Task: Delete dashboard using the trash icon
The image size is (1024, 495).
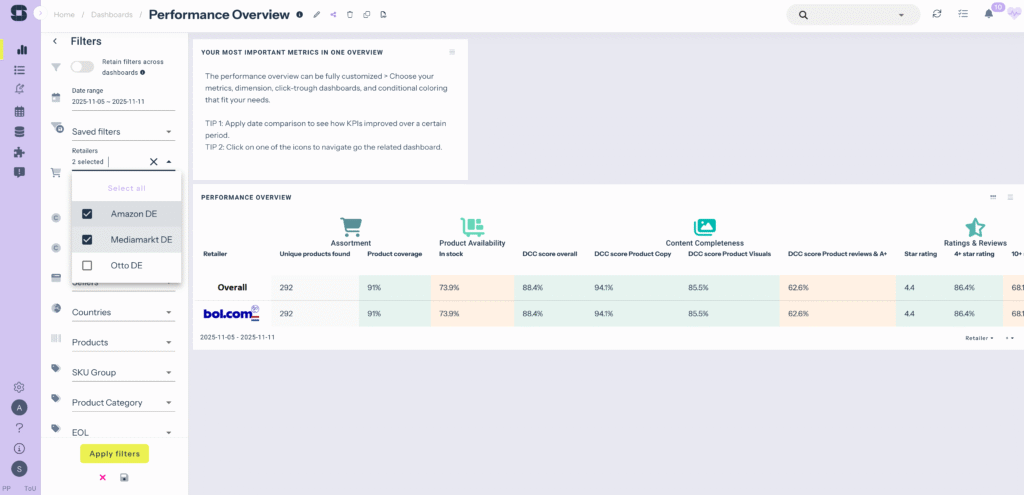Action: (349, 15)
